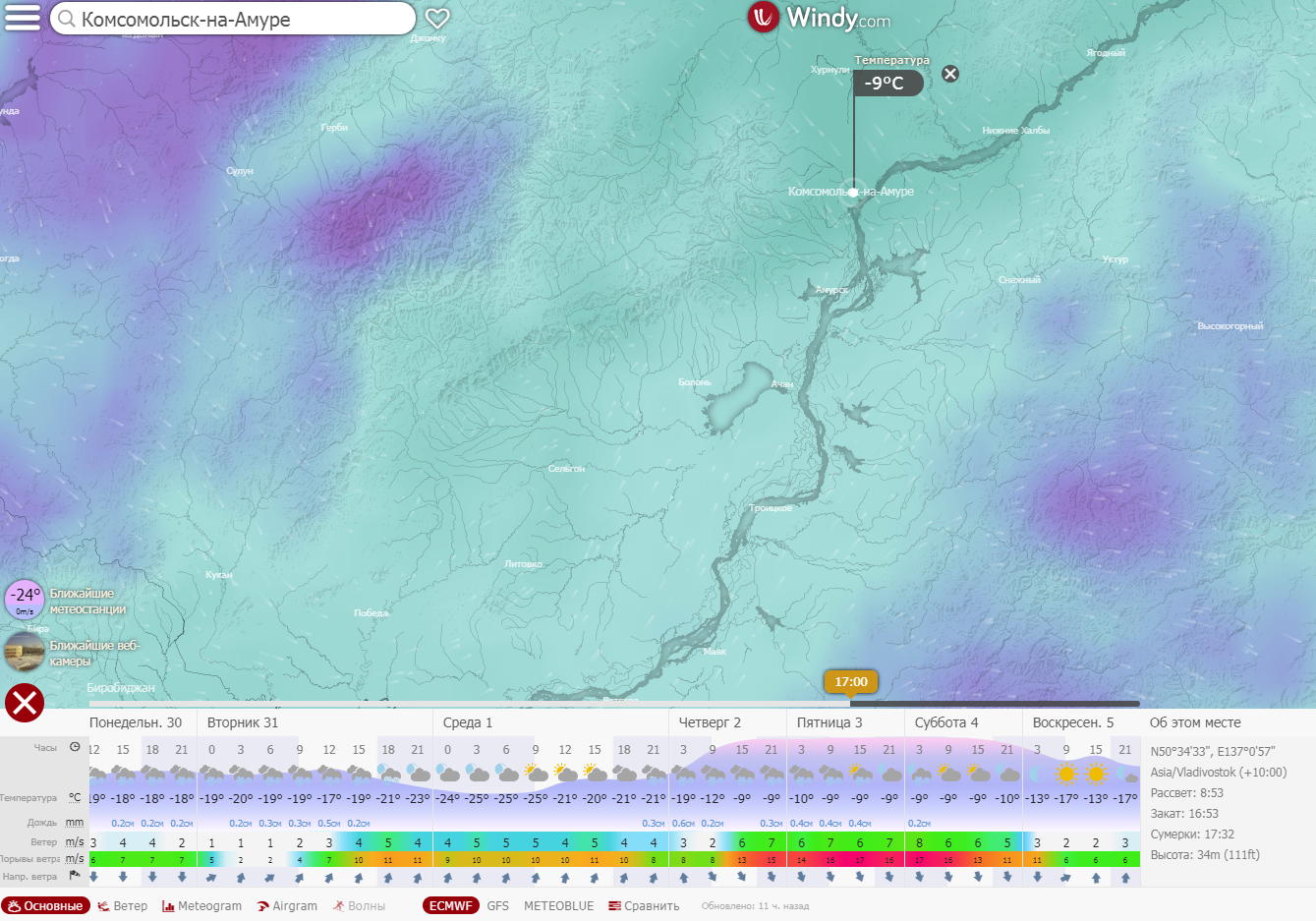Click Сравнить to compare models
1316x921 pixels.
click(x=644, y=906)
